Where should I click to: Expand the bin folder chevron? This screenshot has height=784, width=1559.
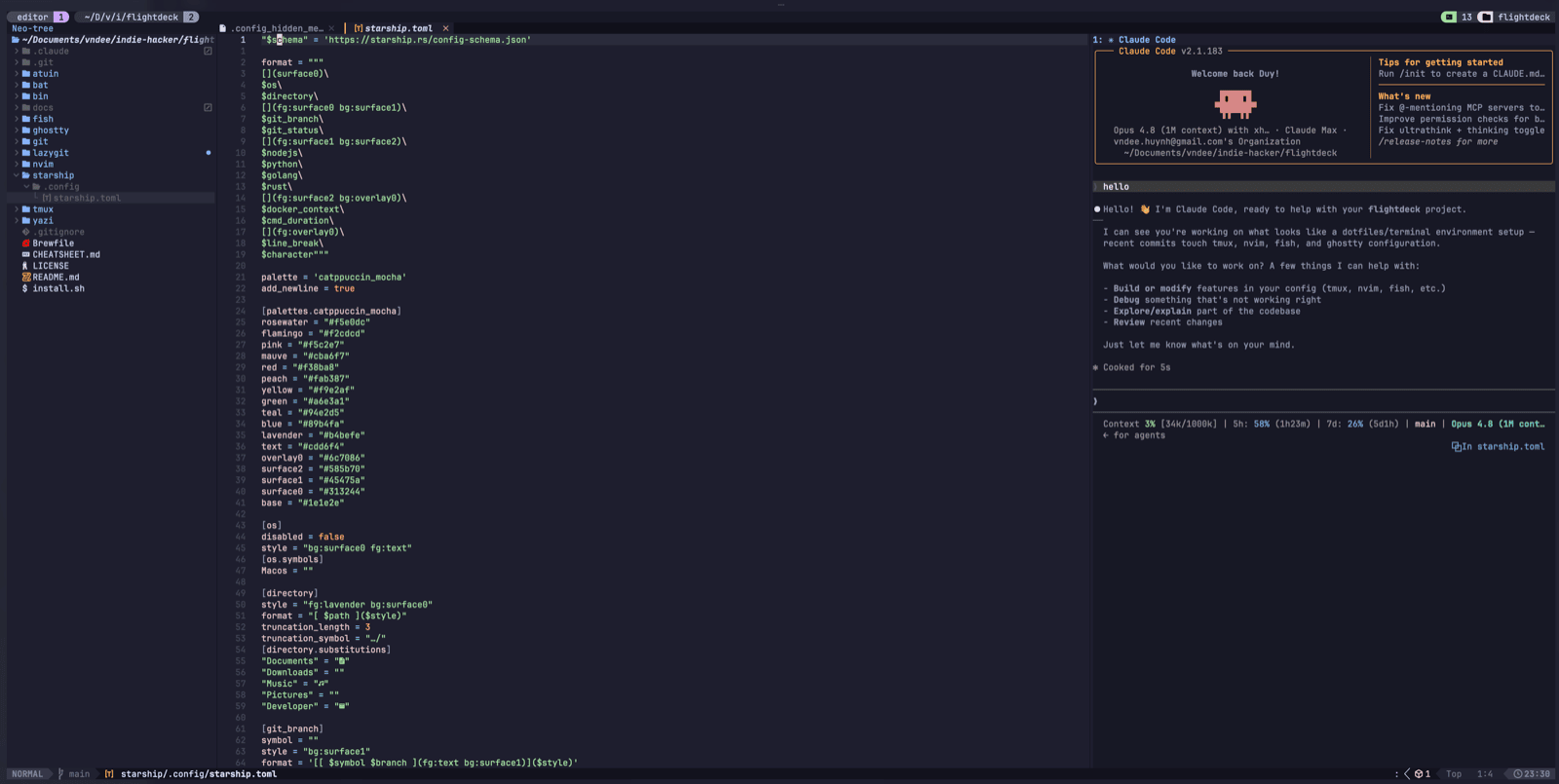[x=17, y=96]
